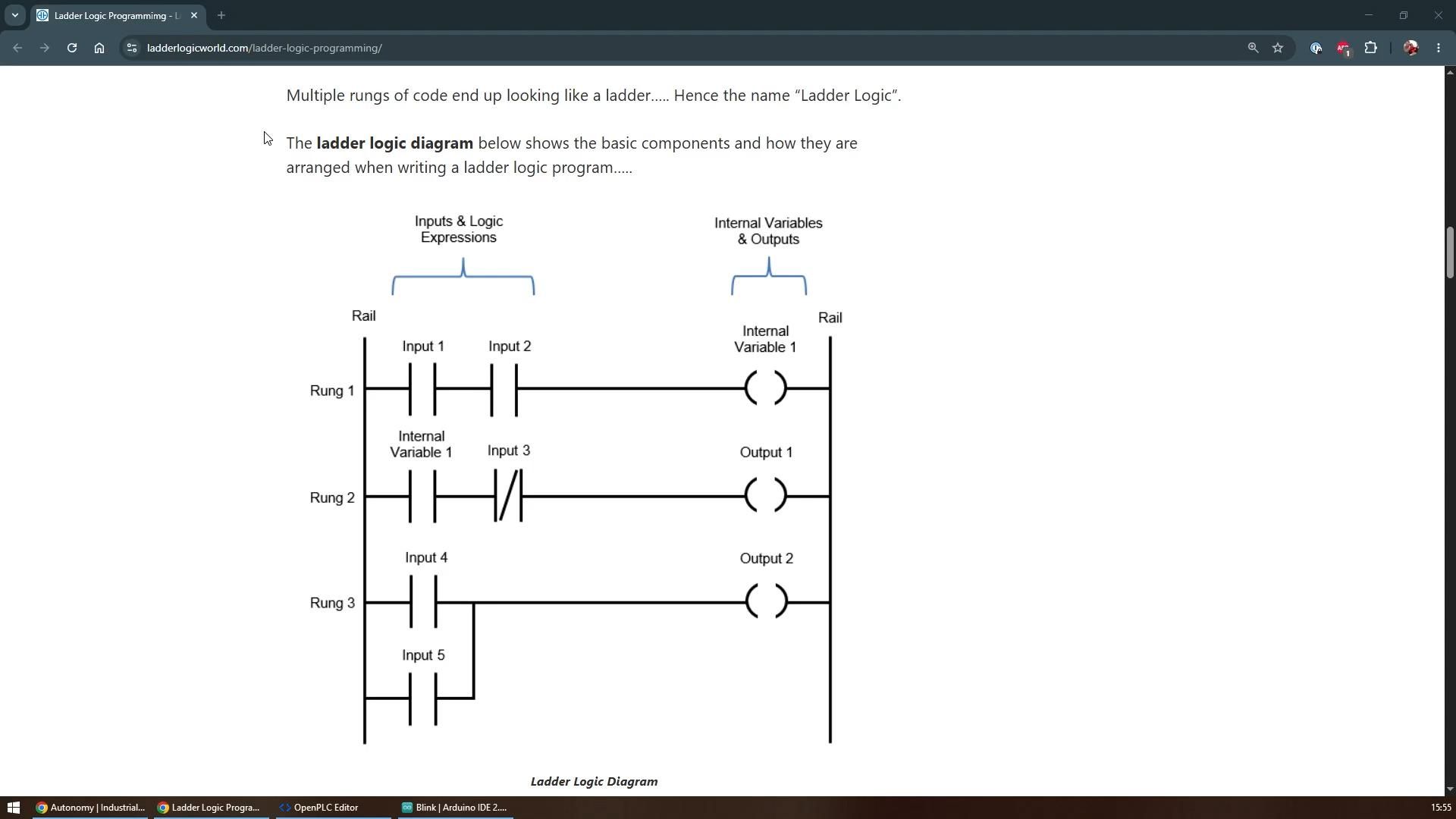
Task: Close the Ladder Logic Programming tab
Action: tap(194, 15)
